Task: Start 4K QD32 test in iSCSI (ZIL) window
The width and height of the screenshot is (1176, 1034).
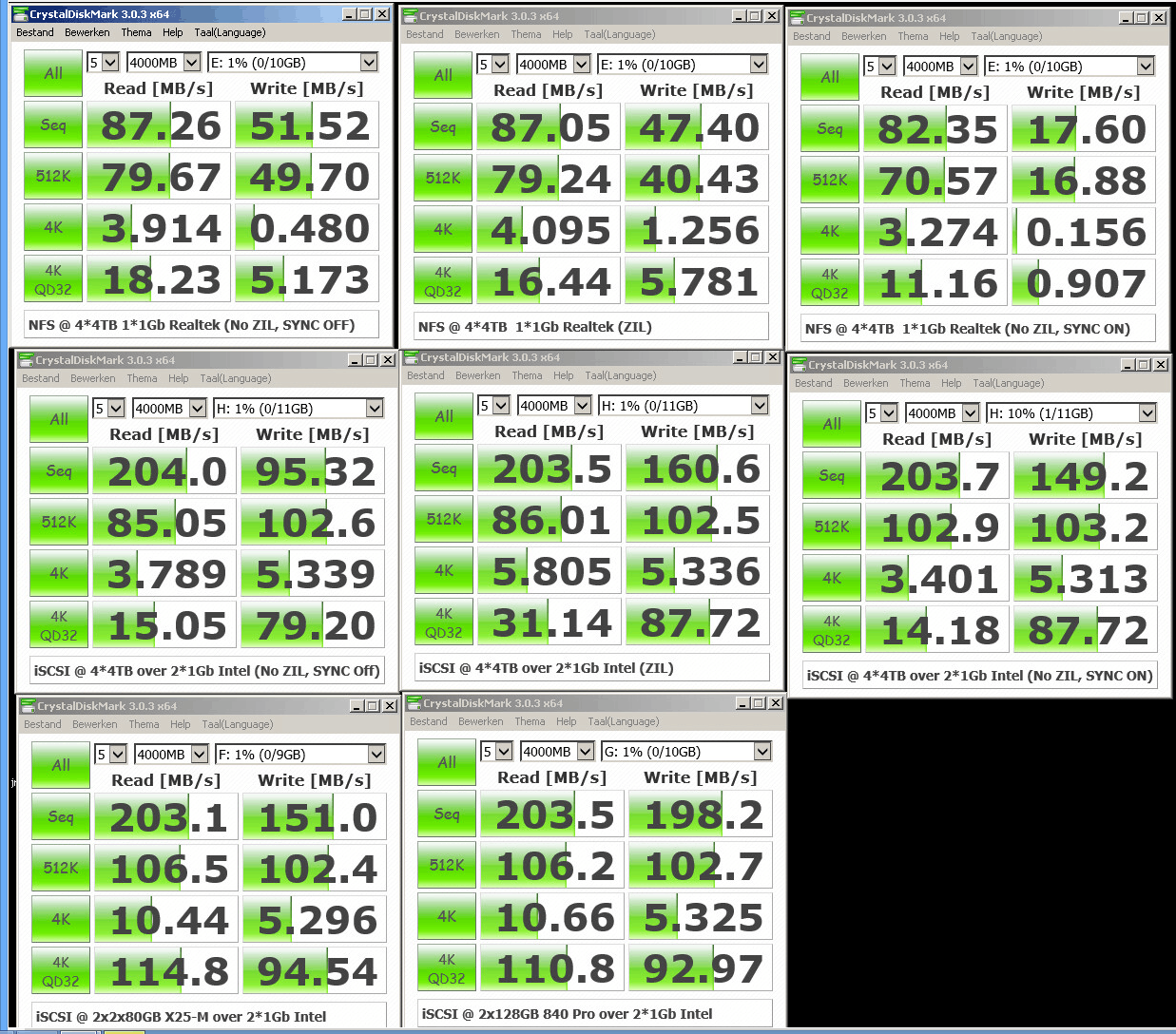Action: (x=444, y=622)
